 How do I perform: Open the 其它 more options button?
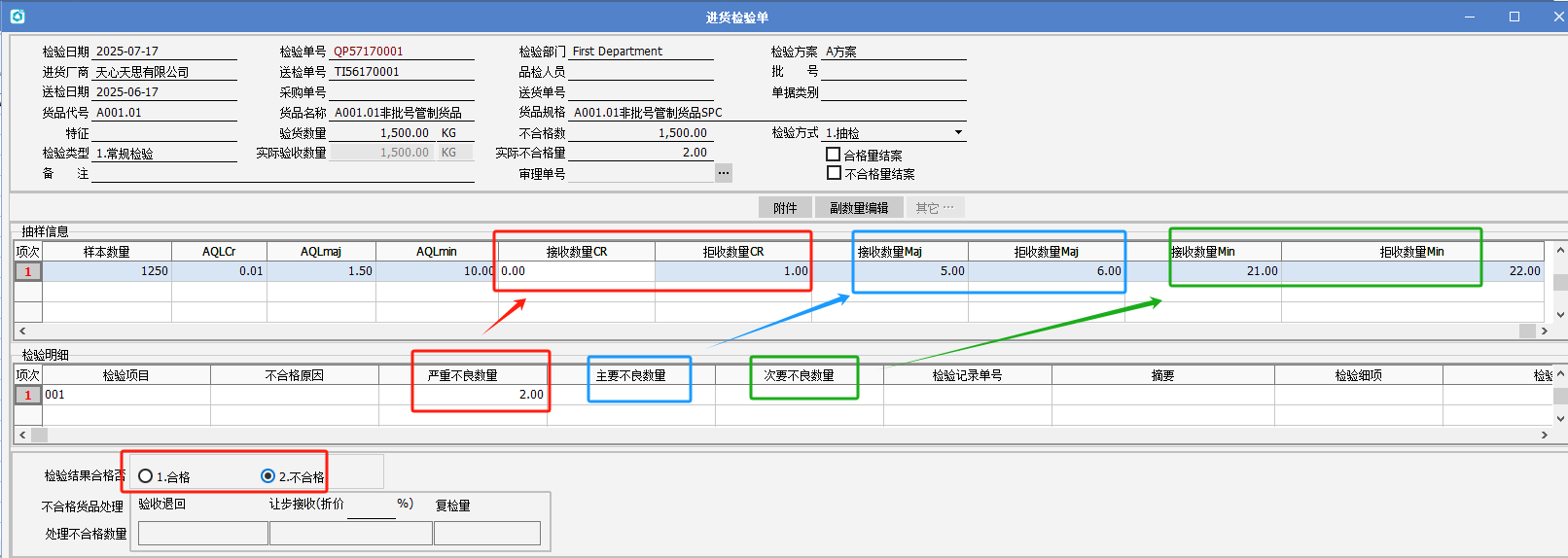click(935, 208)
